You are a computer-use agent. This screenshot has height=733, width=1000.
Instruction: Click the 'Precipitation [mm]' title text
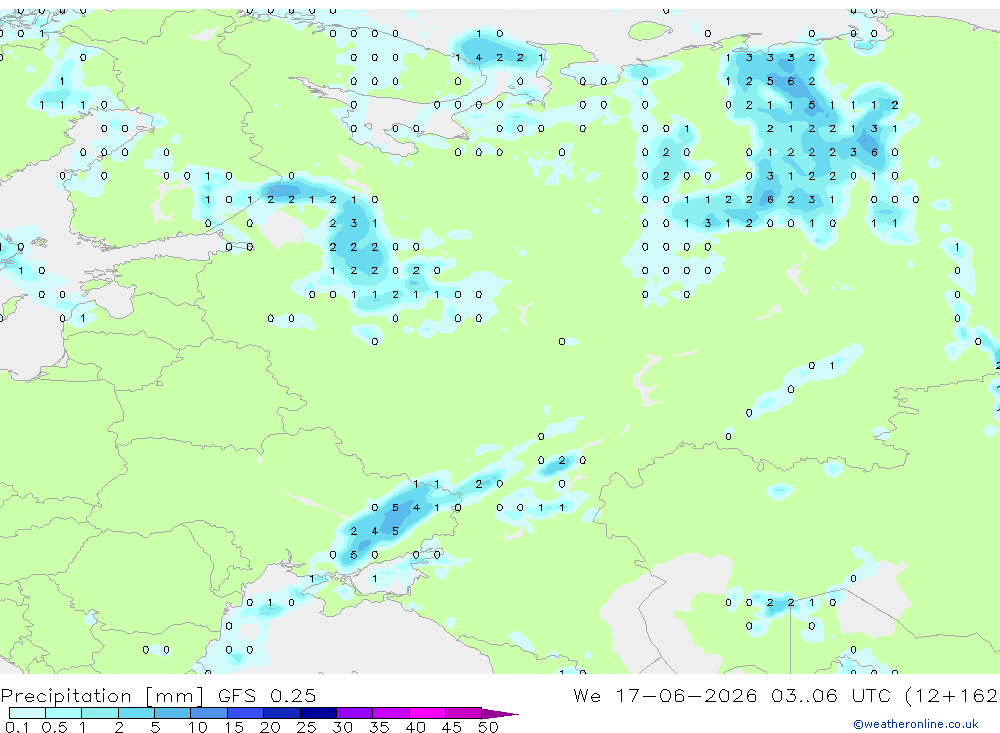click(x=102, y=696)
